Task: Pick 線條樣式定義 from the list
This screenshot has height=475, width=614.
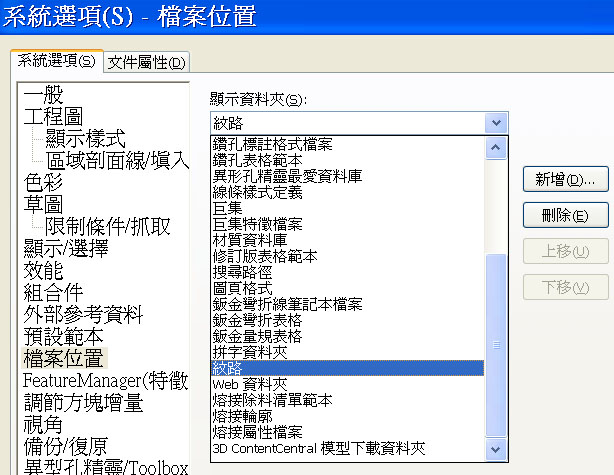Action: (x=347, y=192)
